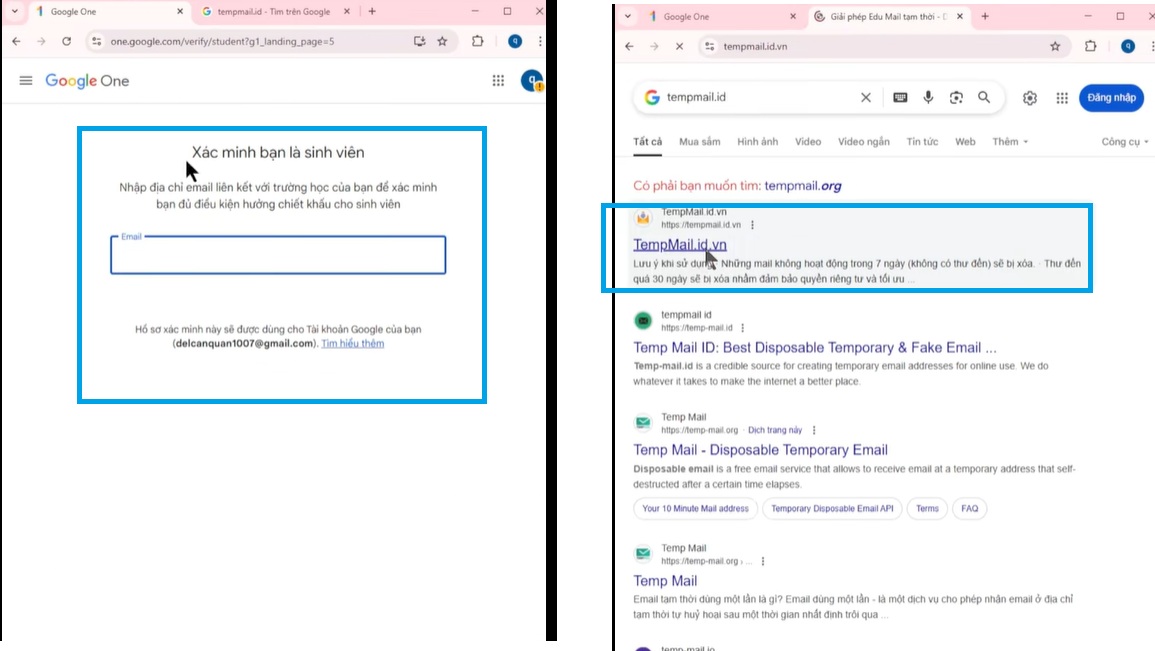Clear the Google search box text
Viewport: 1155px width, 651px height.
[866, 97]
